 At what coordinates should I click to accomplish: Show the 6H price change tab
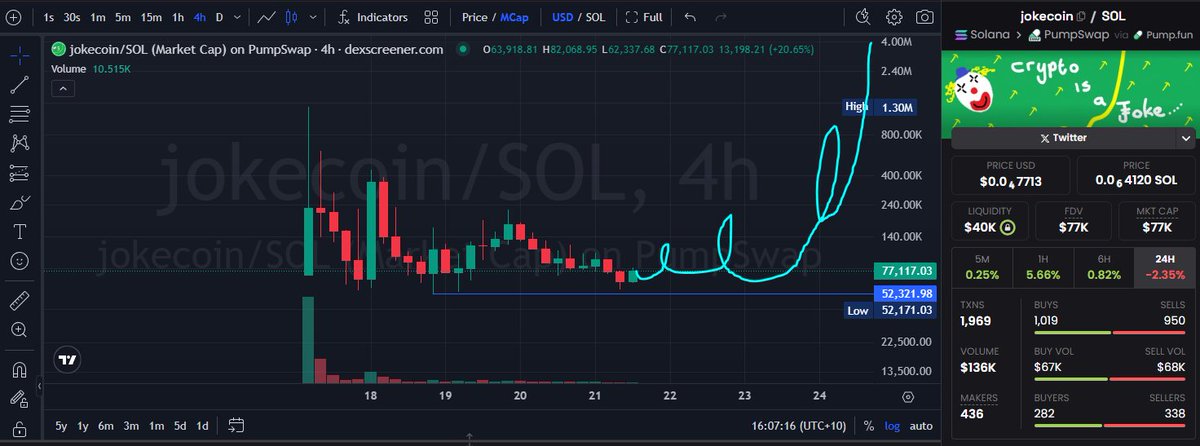coord(1104,267)
